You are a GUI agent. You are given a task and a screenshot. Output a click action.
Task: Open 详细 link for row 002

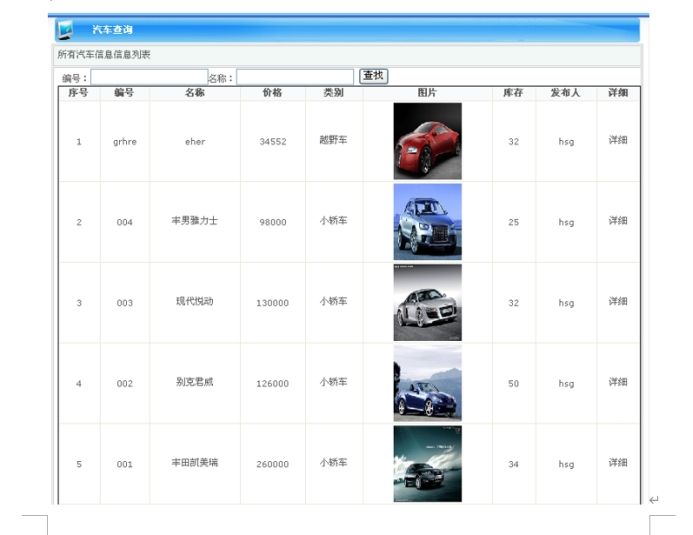pyautogui.click(x=618, y=382)
